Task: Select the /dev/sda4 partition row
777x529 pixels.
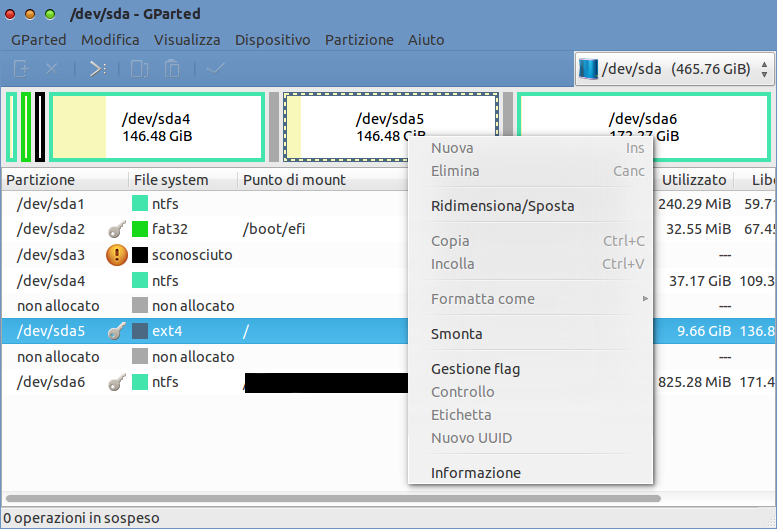Action: point(204,281)
